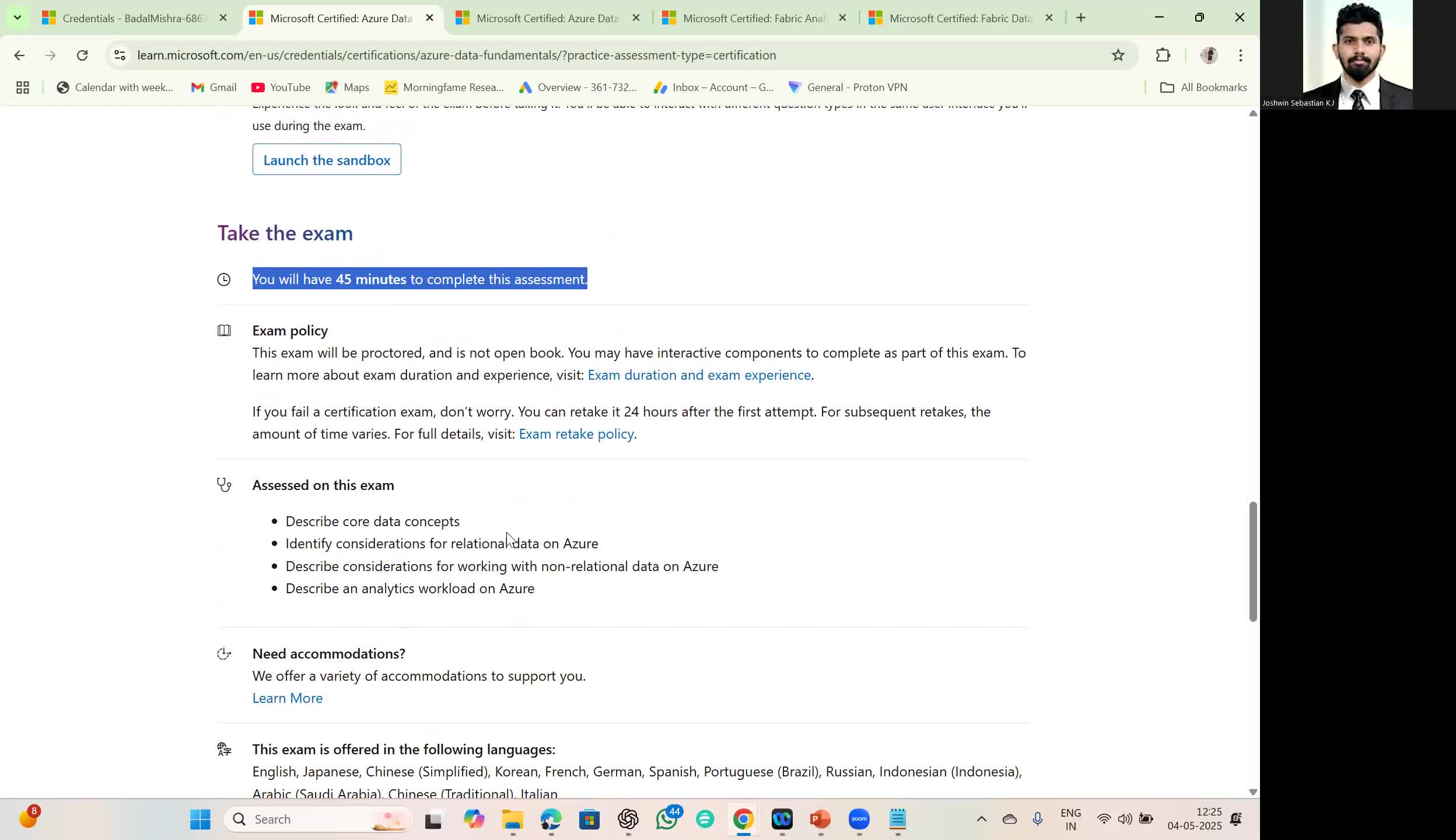The width and height of the screenshot is (1456, 840).
Task: Open volume speaker icon
Action: pos(1125,820)
